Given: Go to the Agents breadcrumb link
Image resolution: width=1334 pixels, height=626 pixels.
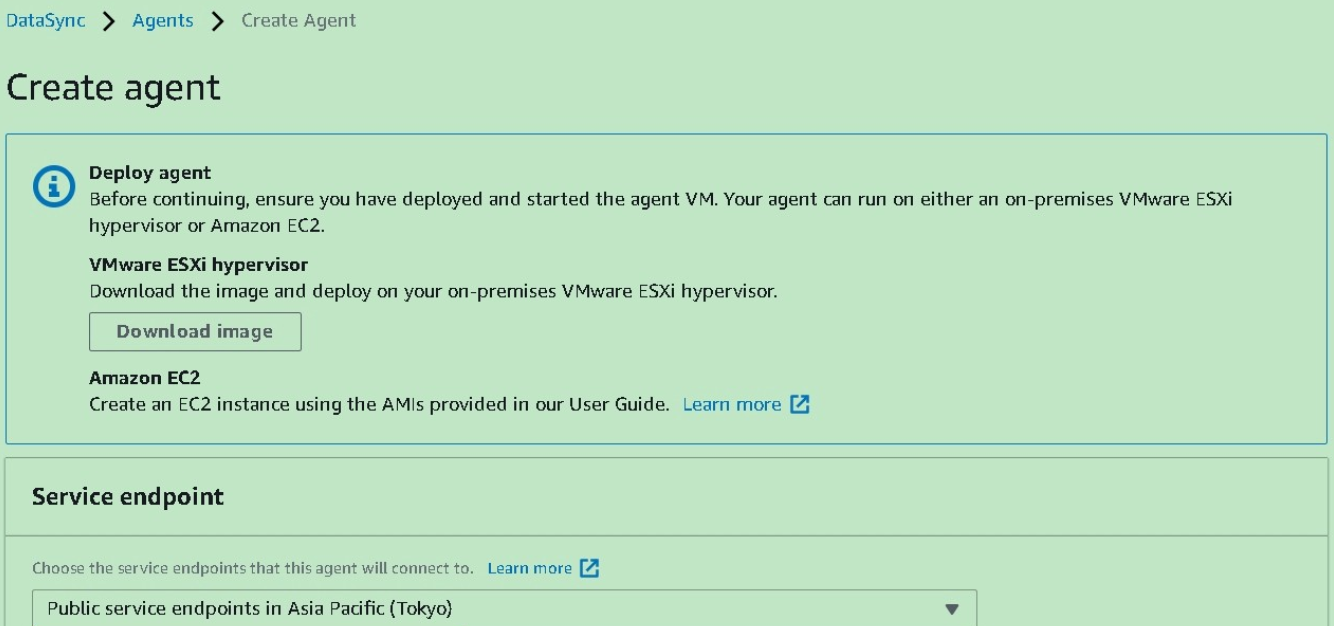Looking at the screenshot, I should pos(163,21).
